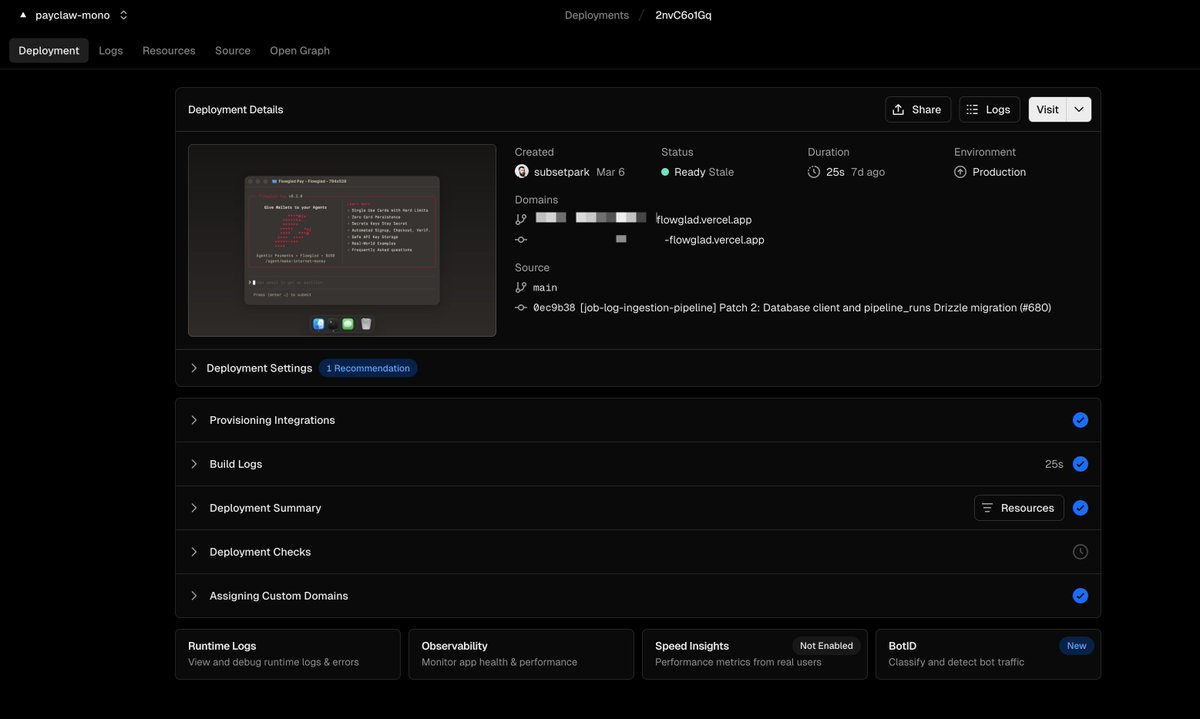The height and width of the screenshot is (719, 1200).
Task: Open the Source tab
Action: [233, 50]
